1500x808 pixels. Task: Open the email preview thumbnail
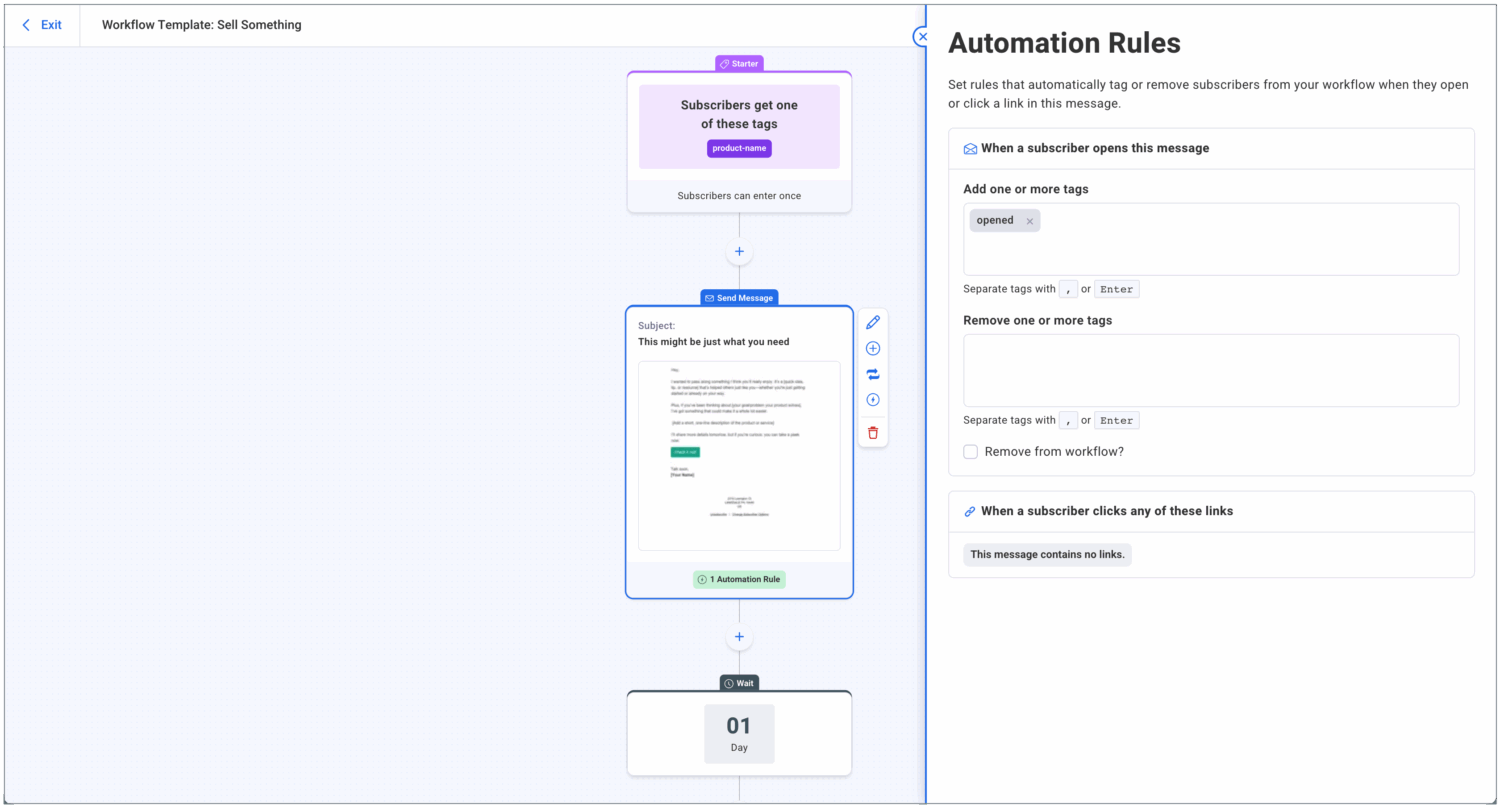739,455
